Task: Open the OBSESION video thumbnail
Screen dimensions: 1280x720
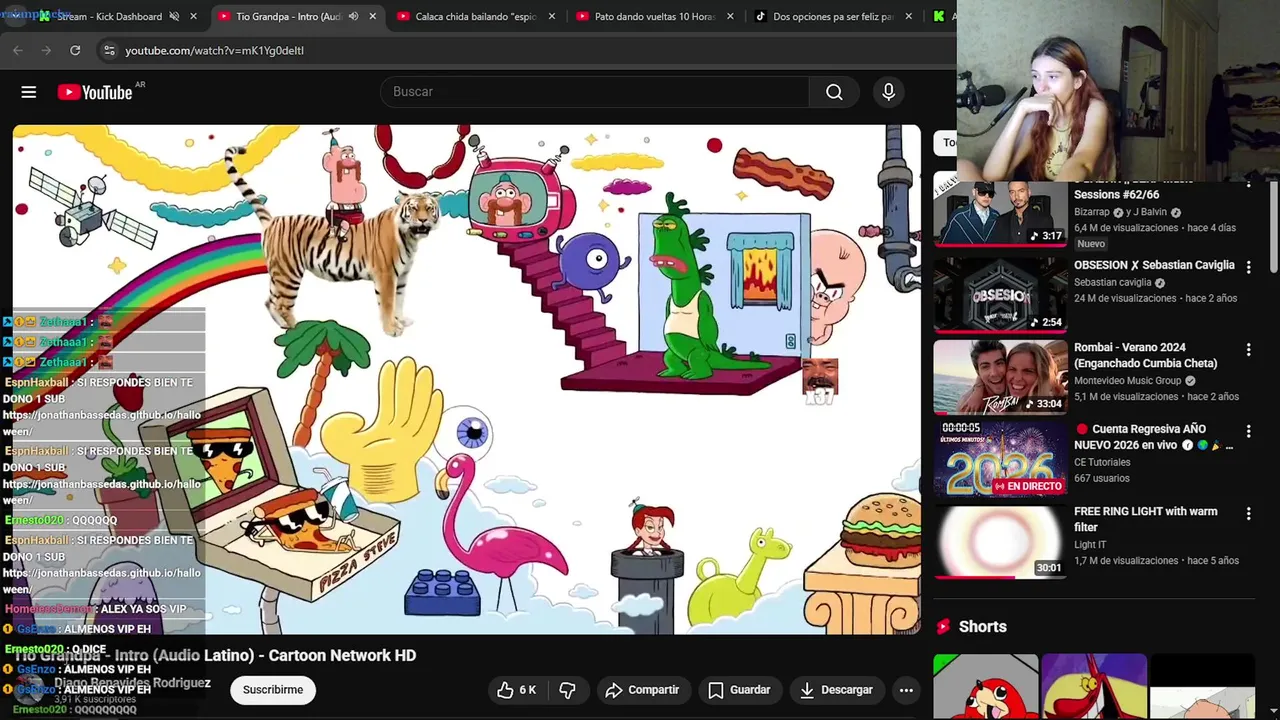Action: tap(1000, 295)
